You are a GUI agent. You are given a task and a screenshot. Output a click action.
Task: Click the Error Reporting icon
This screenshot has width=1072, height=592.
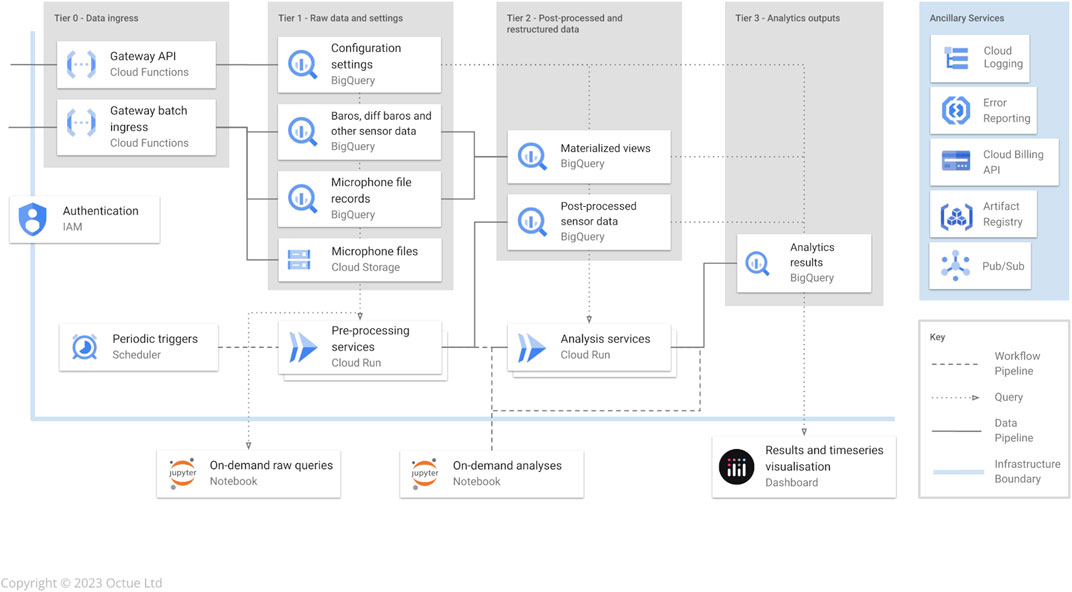point(956,110)
